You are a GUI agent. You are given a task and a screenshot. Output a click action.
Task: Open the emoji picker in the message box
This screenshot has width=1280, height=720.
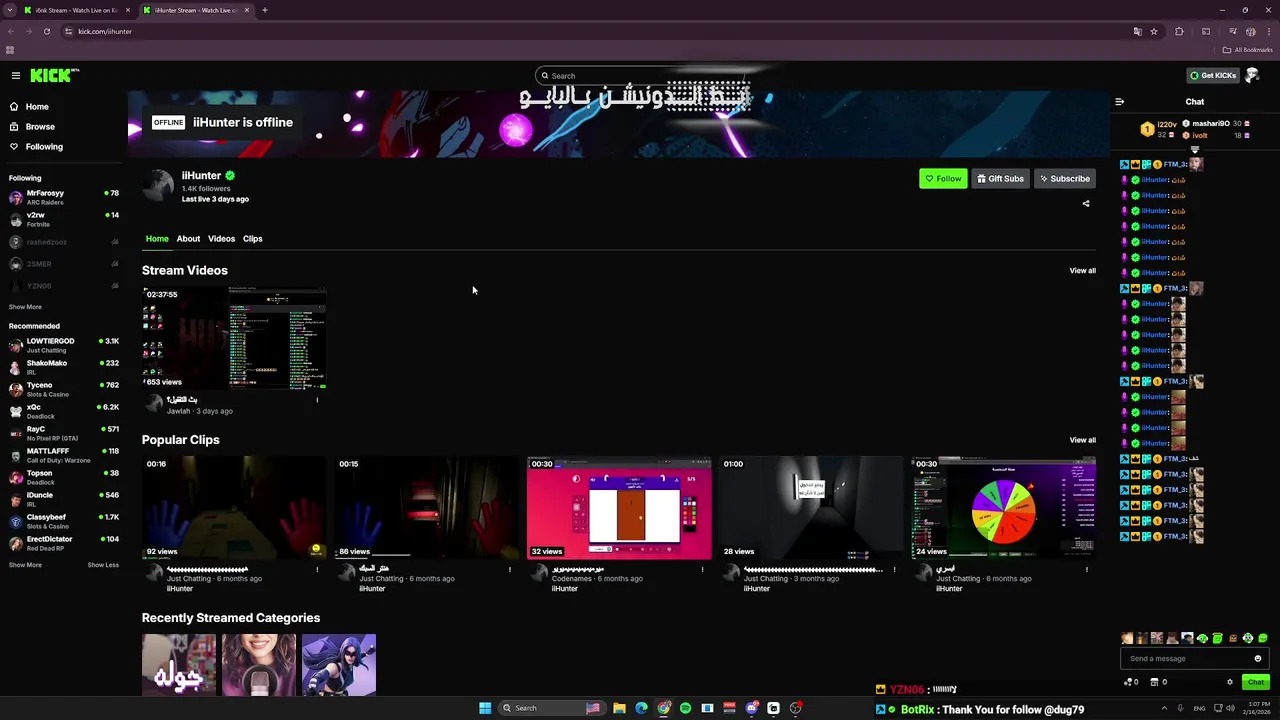click(x=1258, y=659)
